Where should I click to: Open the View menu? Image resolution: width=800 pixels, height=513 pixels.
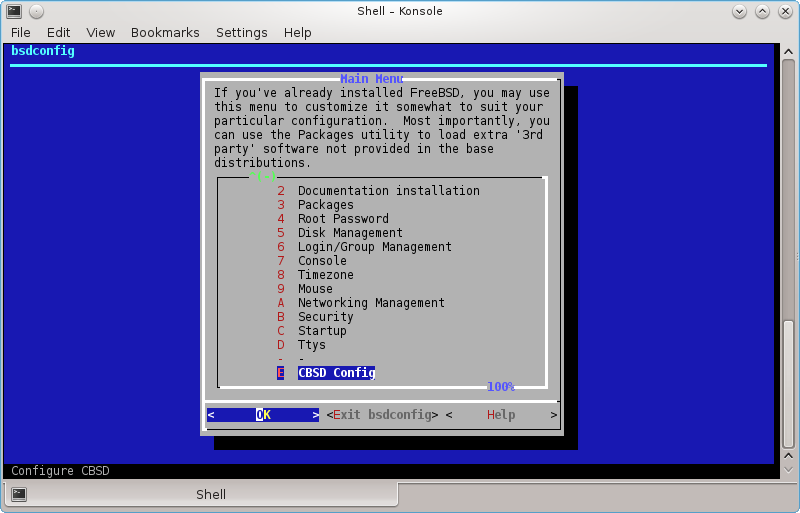[x=101, y=33]
